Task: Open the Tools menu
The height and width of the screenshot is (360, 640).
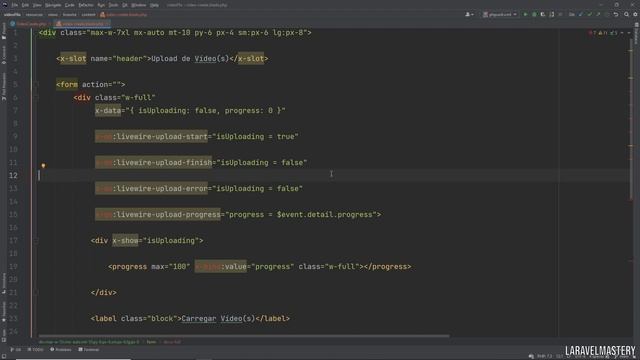Action: [x=113, y=5]
